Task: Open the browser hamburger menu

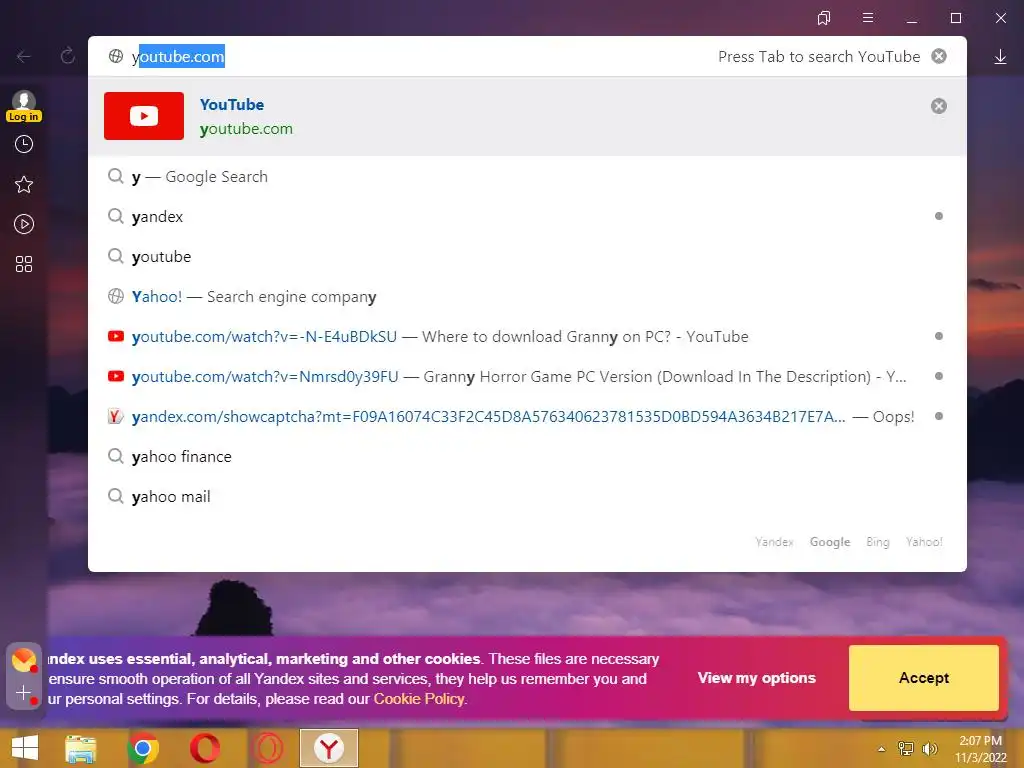Action: tap(868, 18)
